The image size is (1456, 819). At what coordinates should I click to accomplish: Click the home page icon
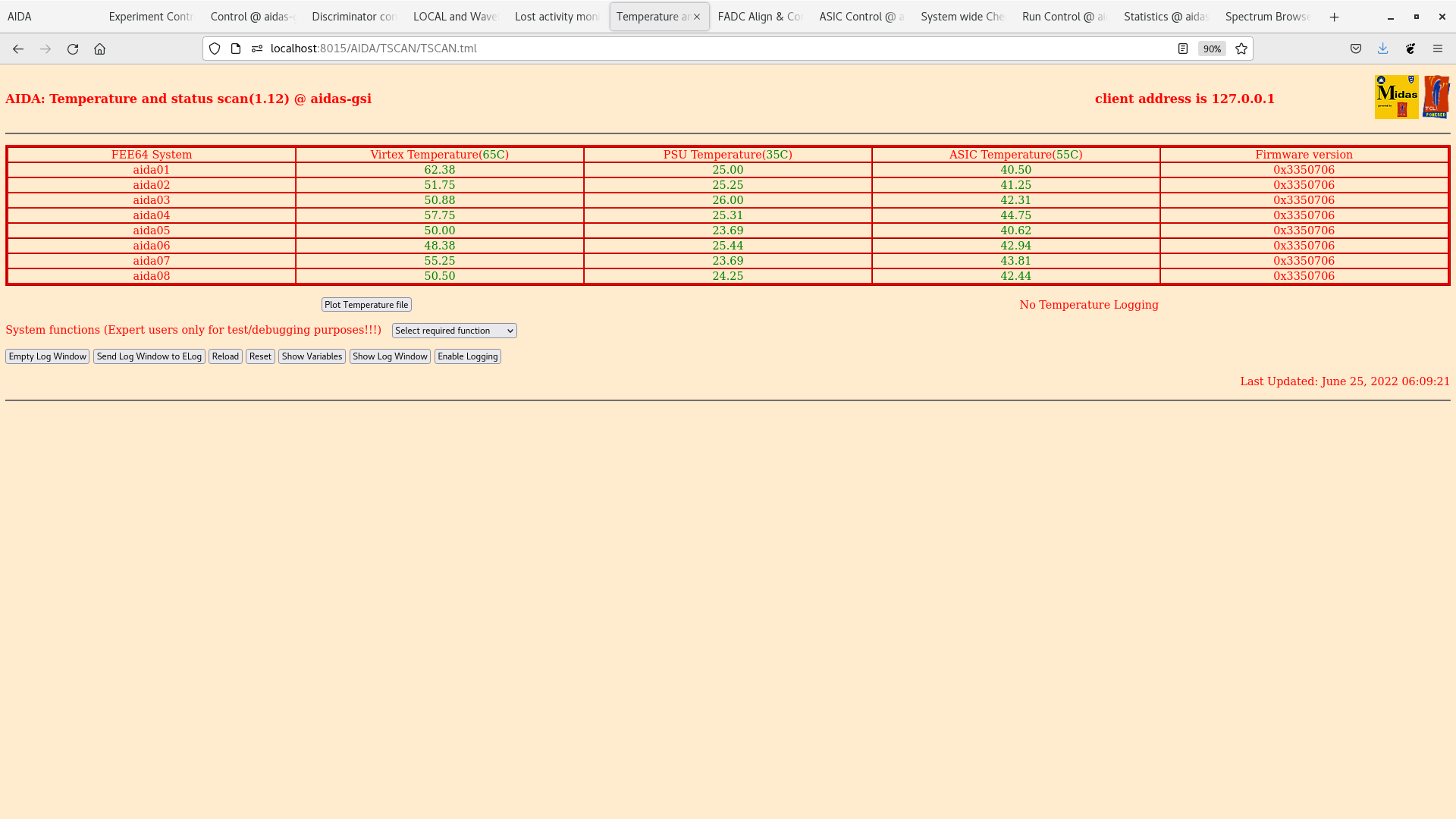[99, 49]
